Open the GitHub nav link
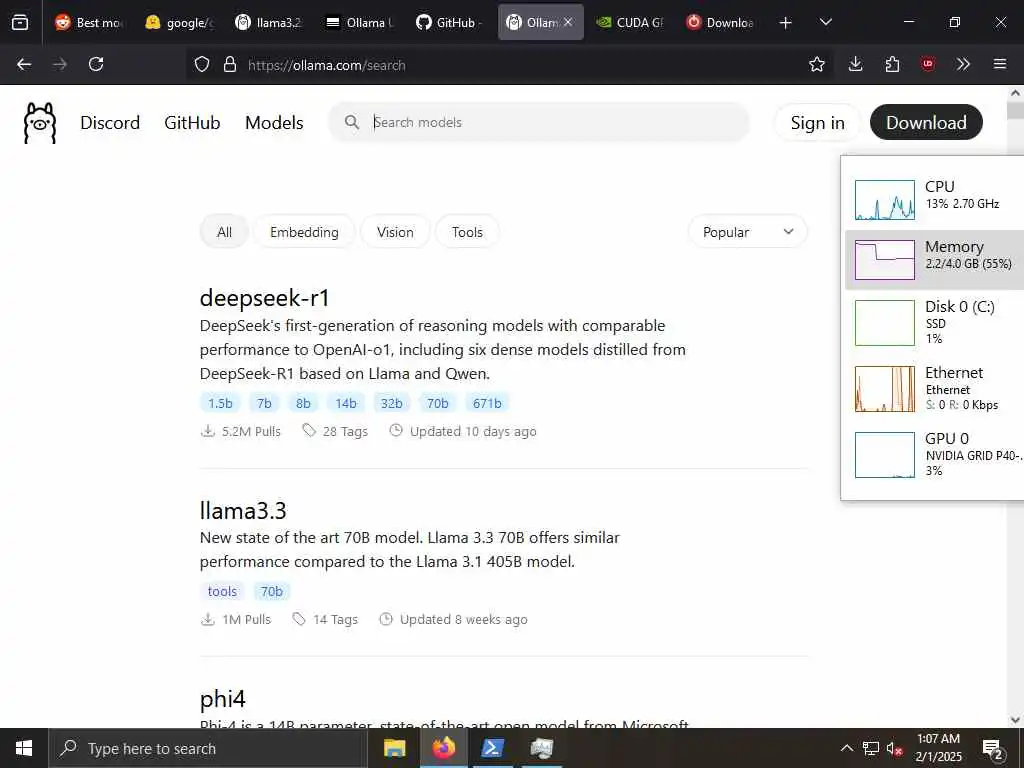 (x=192, y=123)
